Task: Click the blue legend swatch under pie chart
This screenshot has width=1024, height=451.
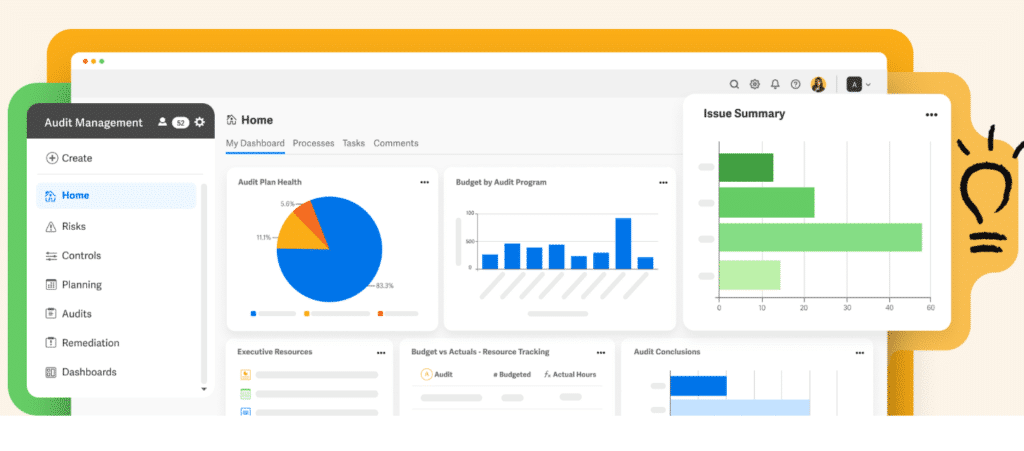Action: point(253,314)
